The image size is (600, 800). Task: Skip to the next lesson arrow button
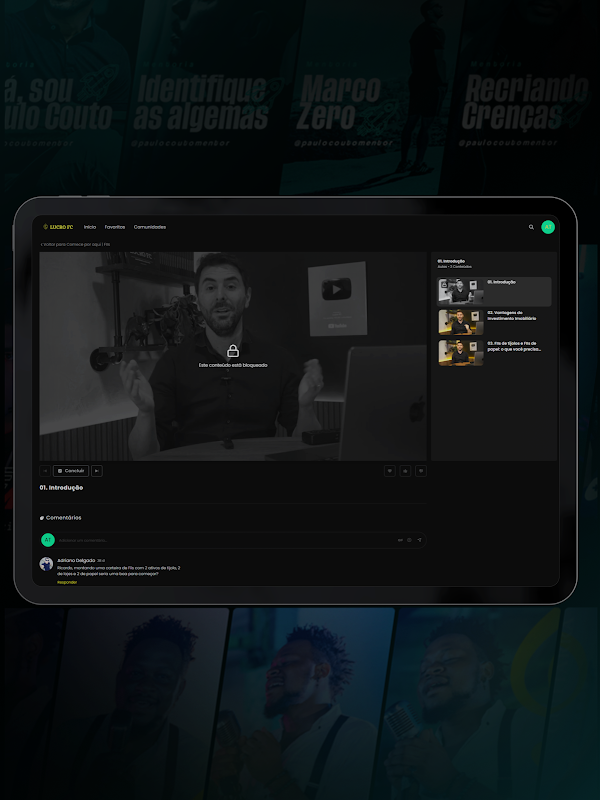[x=97, y=471]
